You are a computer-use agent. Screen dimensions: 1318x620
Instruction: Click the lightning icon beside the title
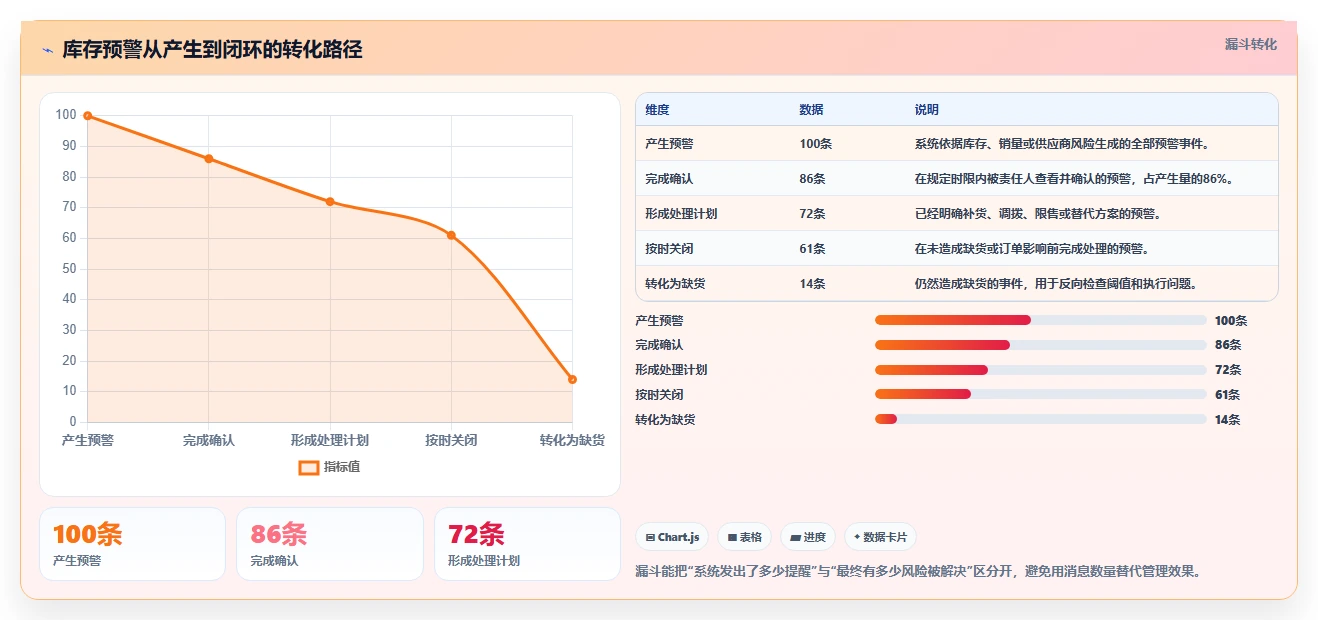(x=47, y=50)
